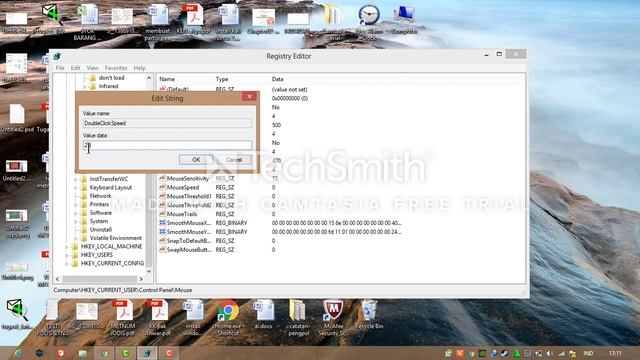640x360 pixels.
Task: Expand the HKEY_LOCAL_MACHINE tree node
Action: click(x=67, y=247)
